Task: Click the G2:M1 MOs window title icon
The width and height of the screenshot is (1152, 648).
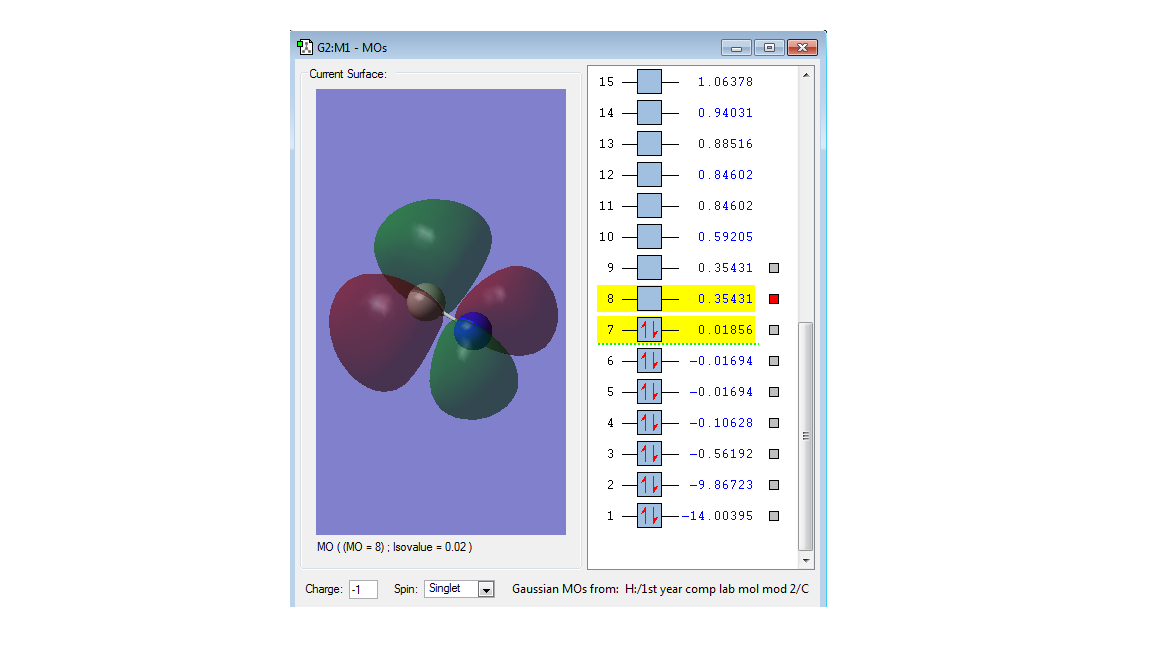Action: [x=305, y=48]
